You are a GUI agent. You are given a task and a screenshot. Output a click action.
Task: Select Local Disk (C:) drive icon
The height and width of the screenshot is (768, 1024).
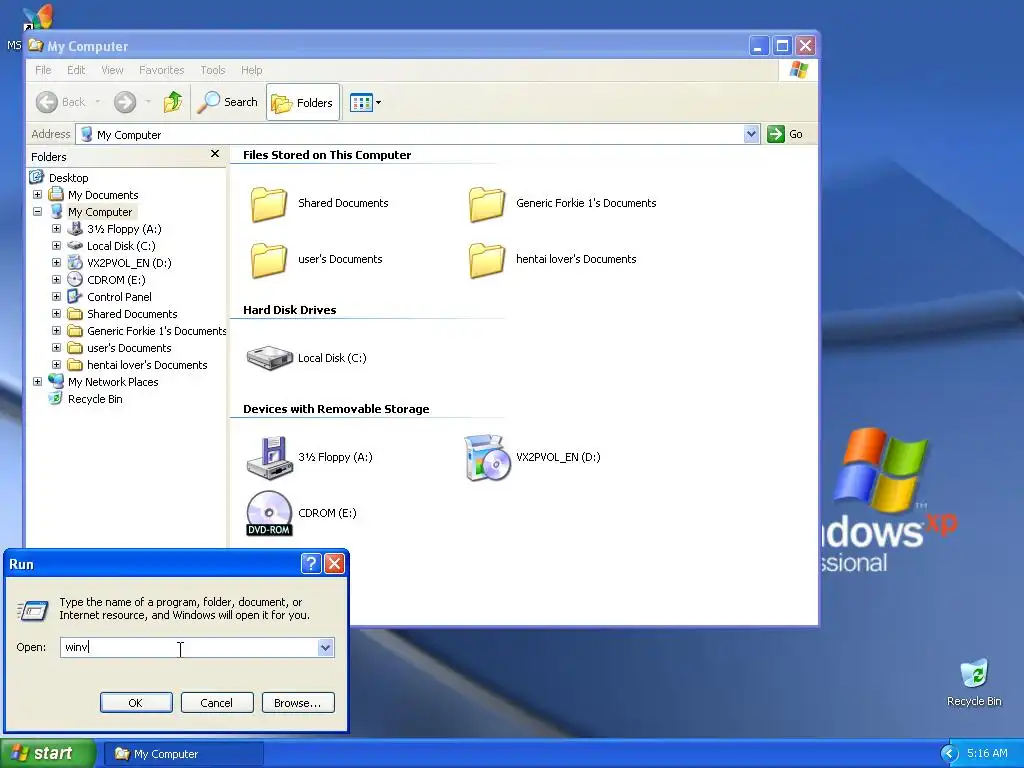pos(269,358)
